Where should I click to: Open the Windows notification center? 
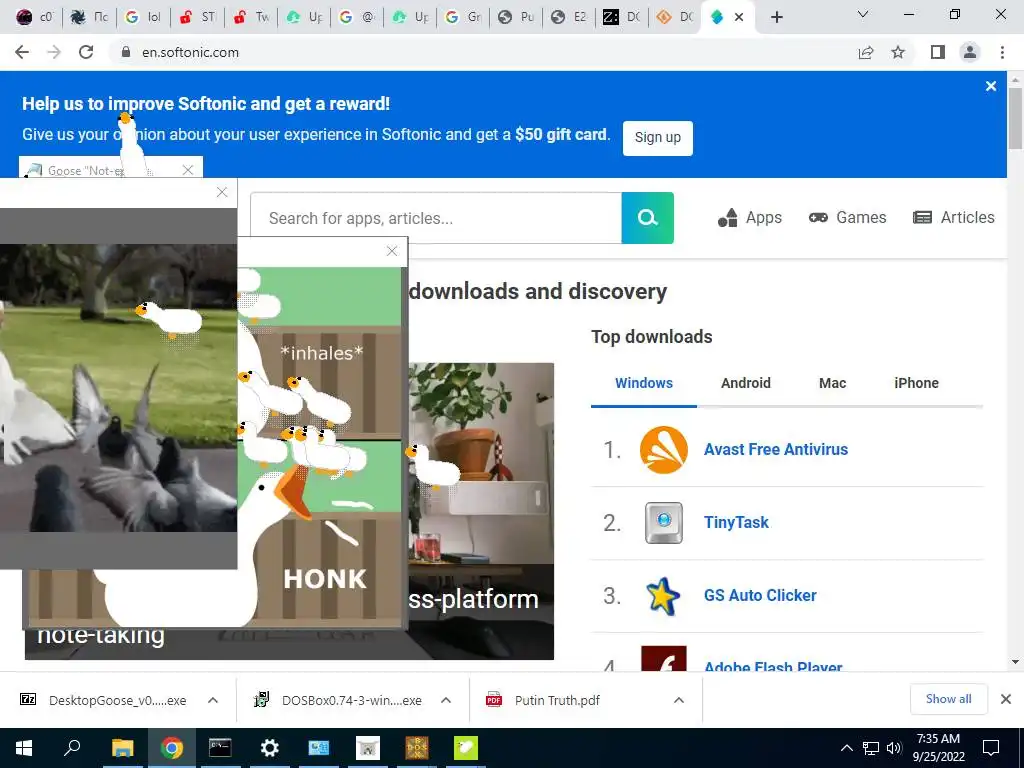(991, 748)
